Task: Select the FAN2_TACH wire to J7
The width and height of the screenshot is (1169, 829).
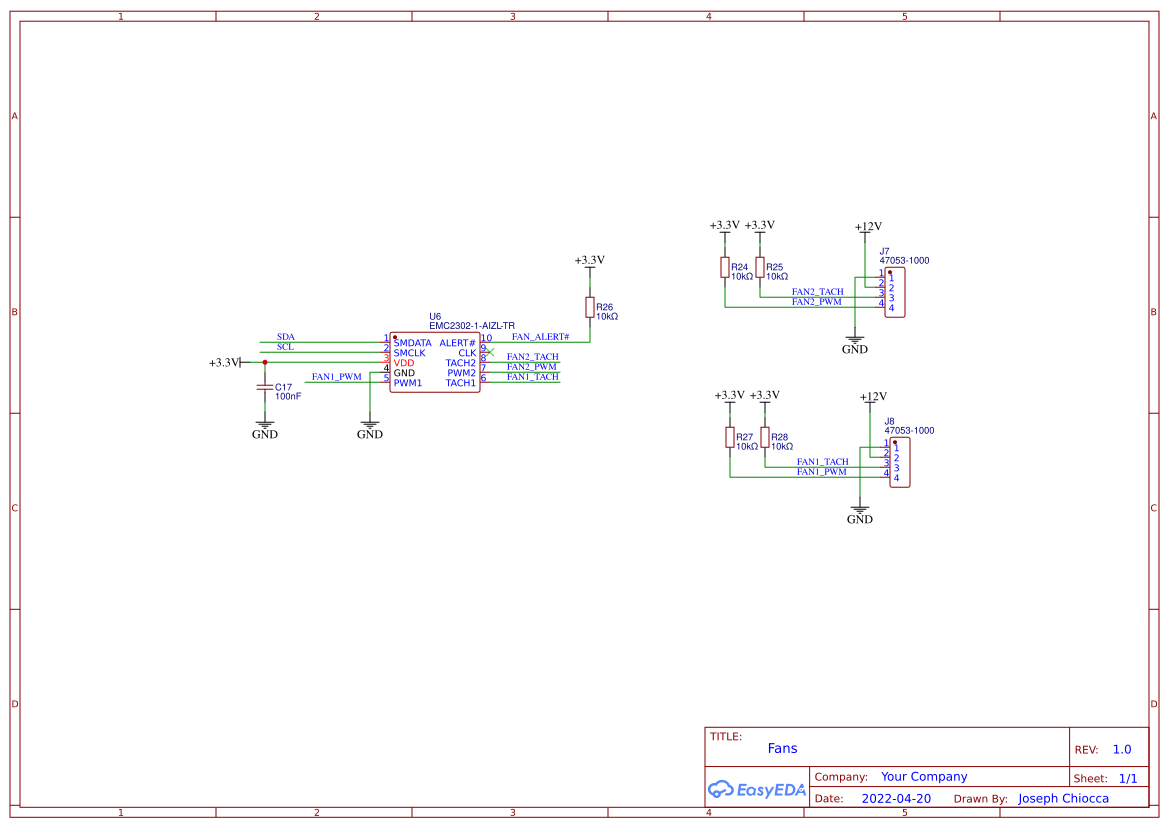Action: click(820, 291)
